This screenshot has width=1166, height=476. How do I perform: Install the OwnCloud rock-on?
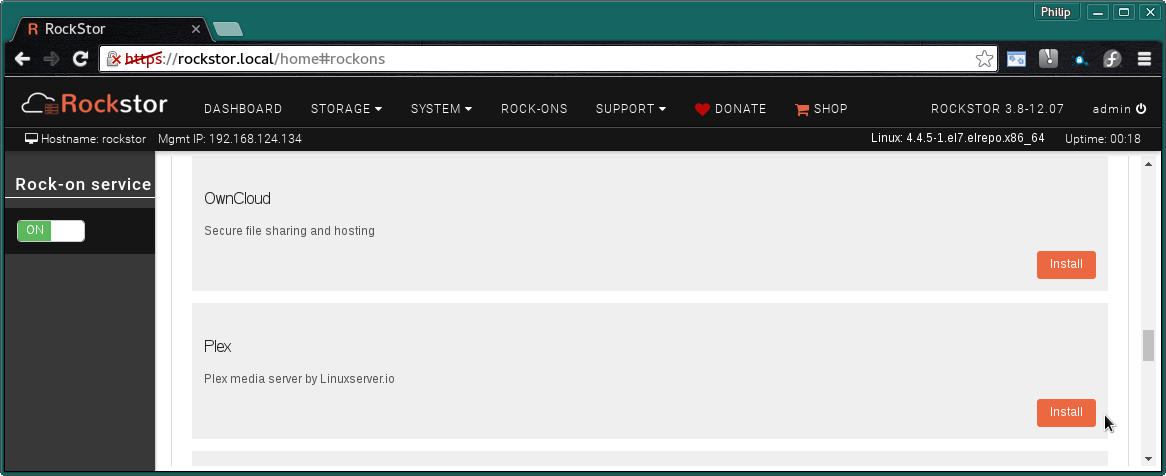pos(1066,265)
